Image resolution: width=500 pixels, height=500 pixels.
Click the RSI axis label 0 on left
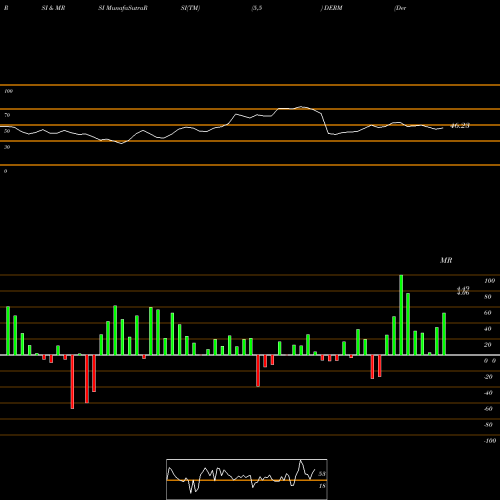click(x=5, y=171)
